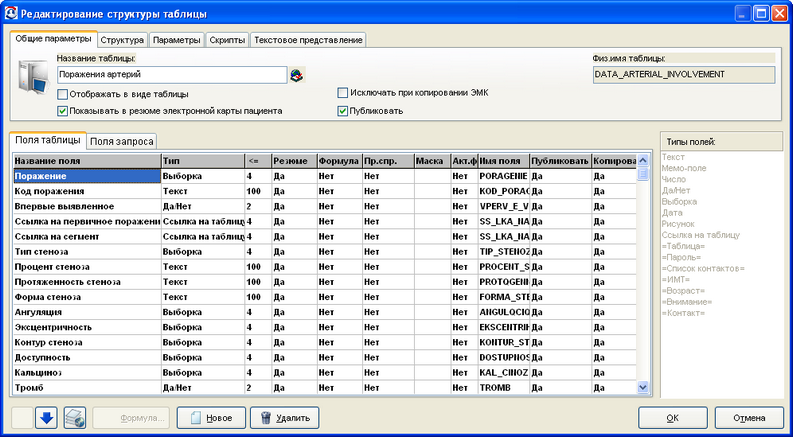Select the 'Доступность' field row

point(325,358)
